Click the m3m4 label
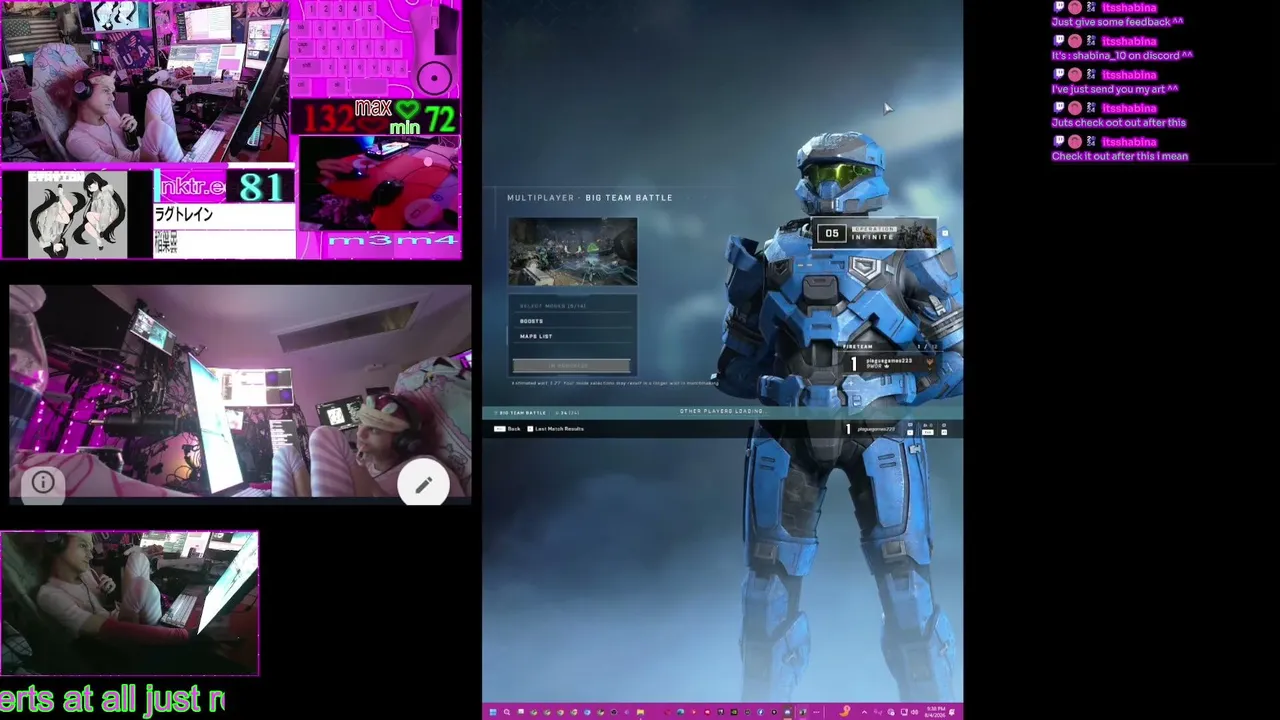 point(392,241)
